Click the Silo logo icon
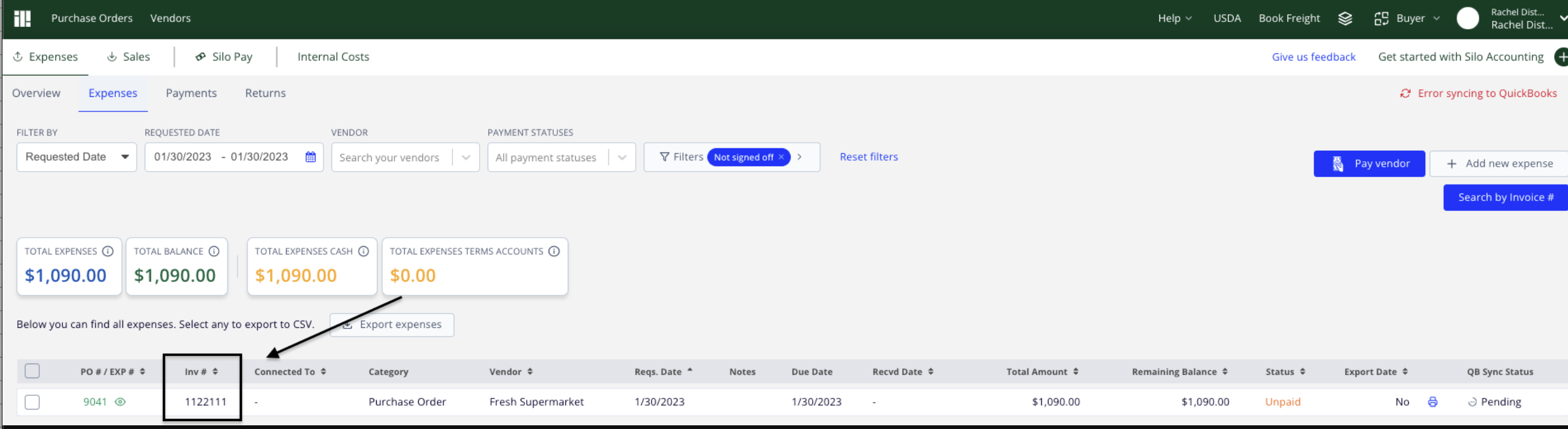1568x429 pixels. tap(23, 18)
